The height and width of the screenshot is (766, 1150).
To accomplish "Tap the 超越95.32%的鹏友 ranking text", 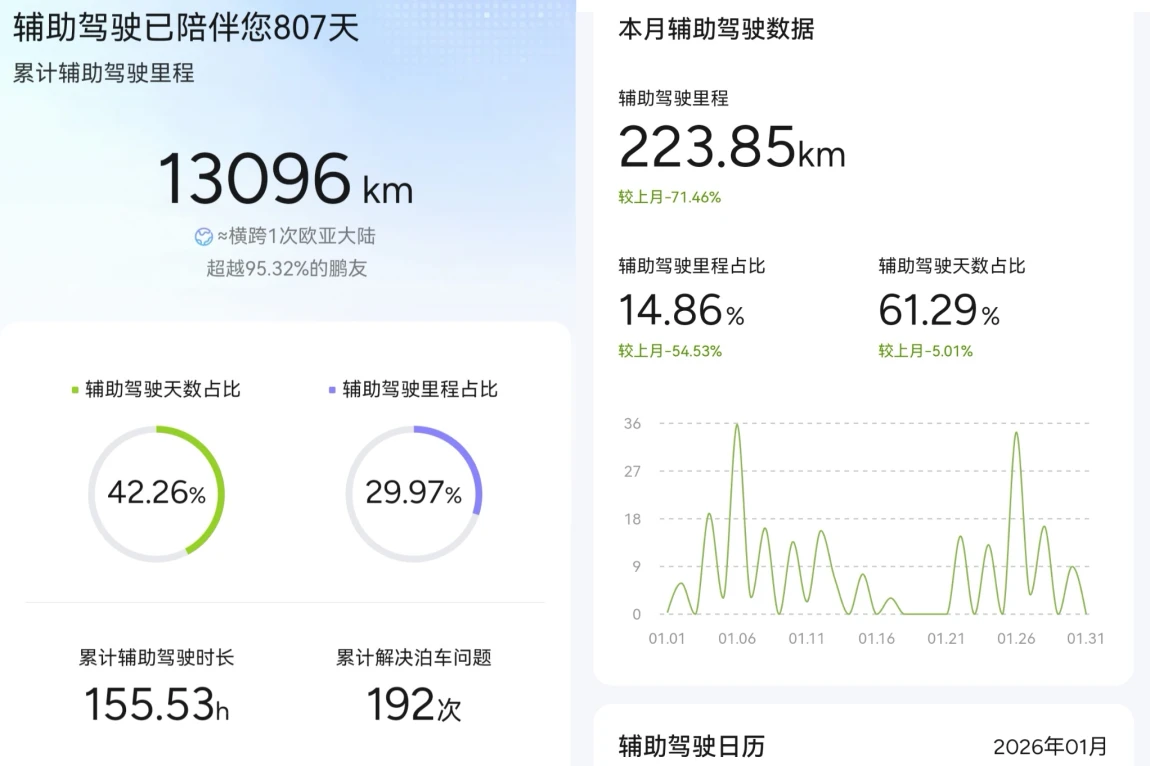I will pos(286,268).
